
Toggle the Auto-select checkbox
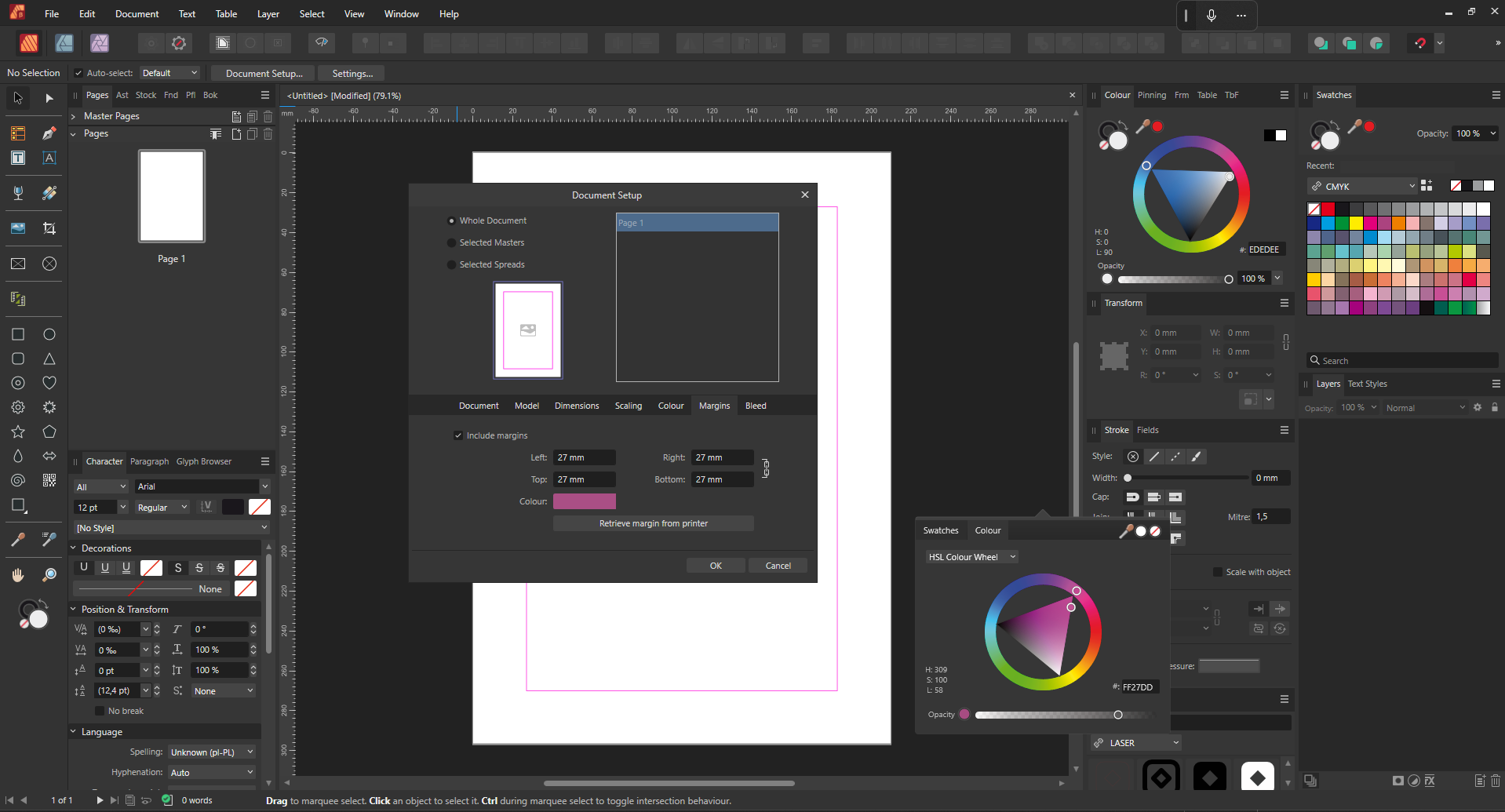tap(78, 73)
